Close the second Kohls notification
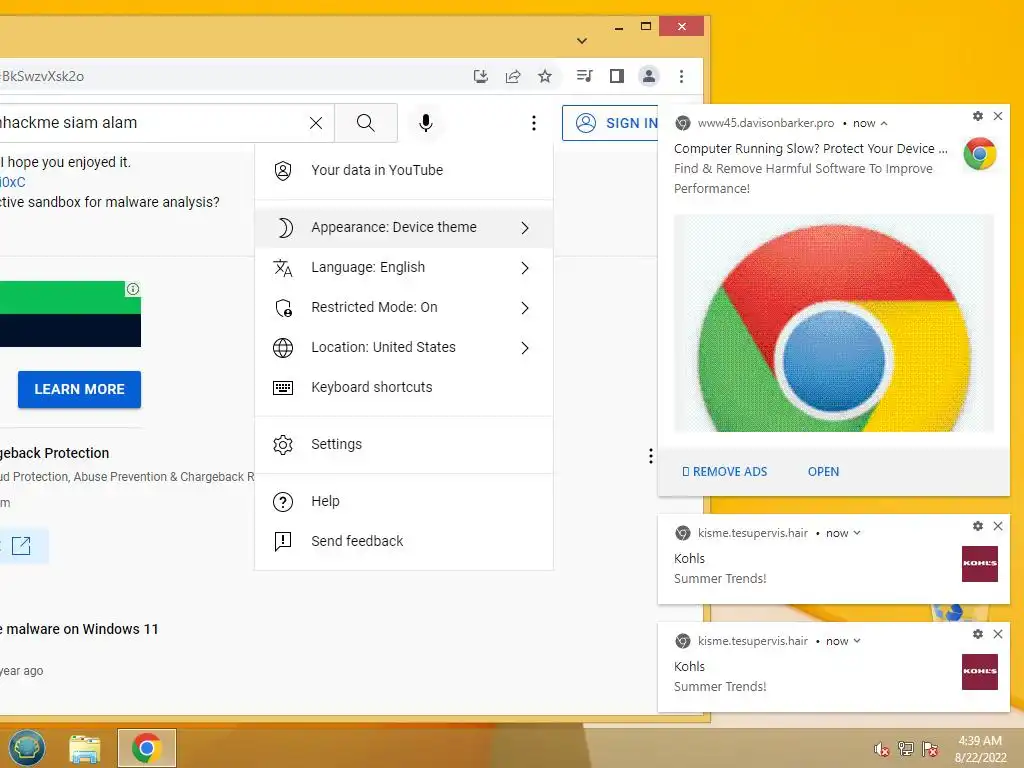 pos(998,633)
